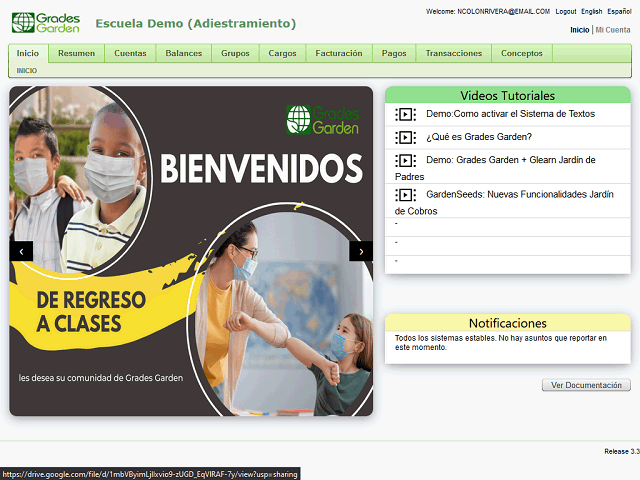Open video icon for Sistema de Textos demo

(x=405, y=114)
